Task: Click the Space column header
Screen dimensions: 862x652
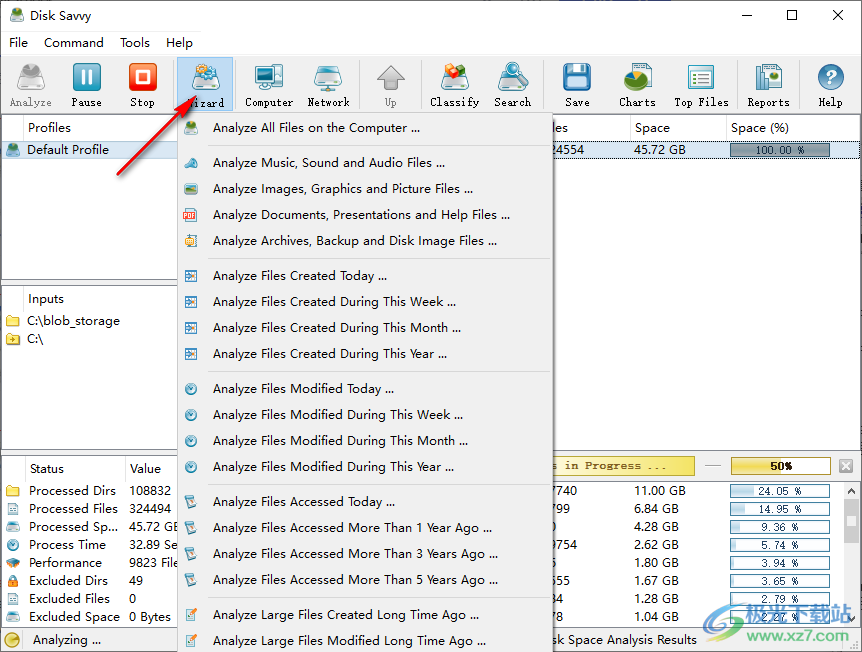Action: tap(678, 128)
